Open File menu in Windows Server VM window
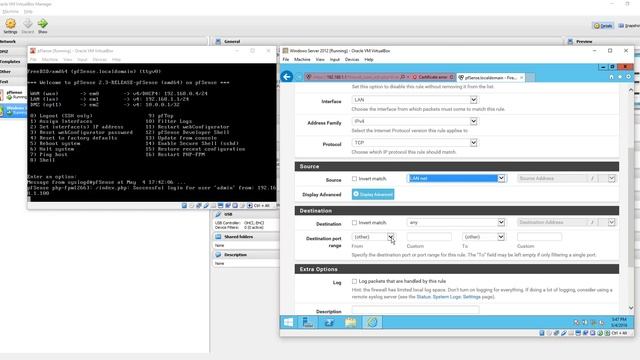This screenshot has width=640, height=360. click(x=286, y=60)
